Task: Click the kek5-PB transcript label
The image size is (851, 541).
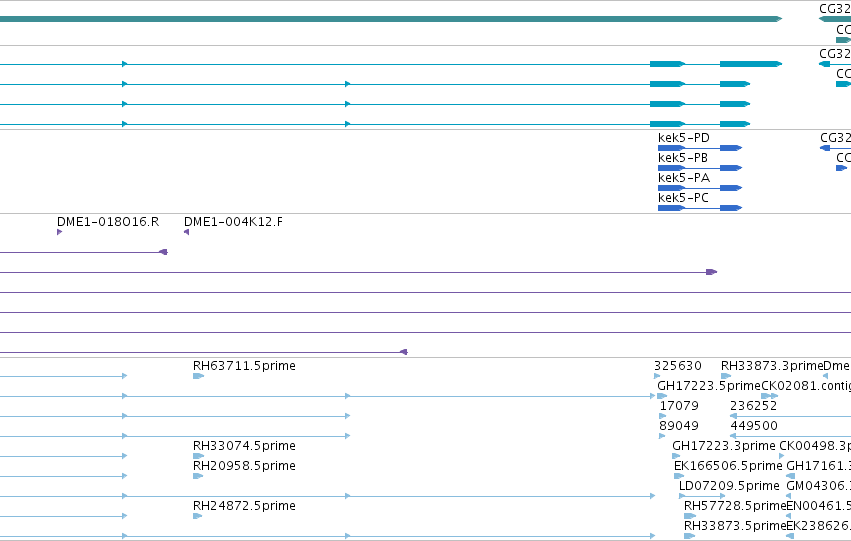Action: point(683,158)
